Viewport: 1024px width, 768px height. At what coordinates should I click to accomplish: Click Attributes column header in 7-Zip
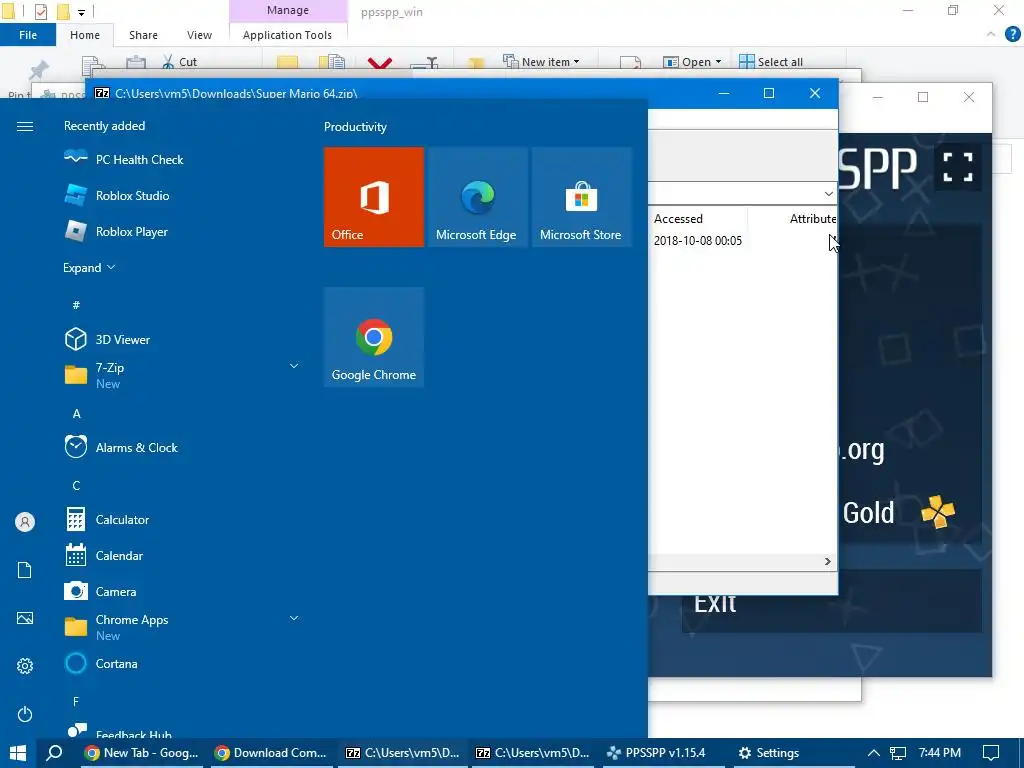812,219
